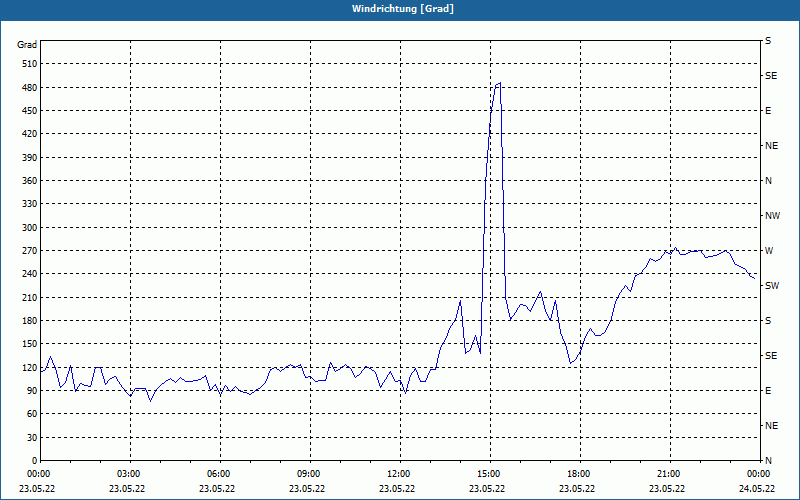Viewport: 800px width, 500px height.
Task: Click the 300 axis label
Action: 30,228
